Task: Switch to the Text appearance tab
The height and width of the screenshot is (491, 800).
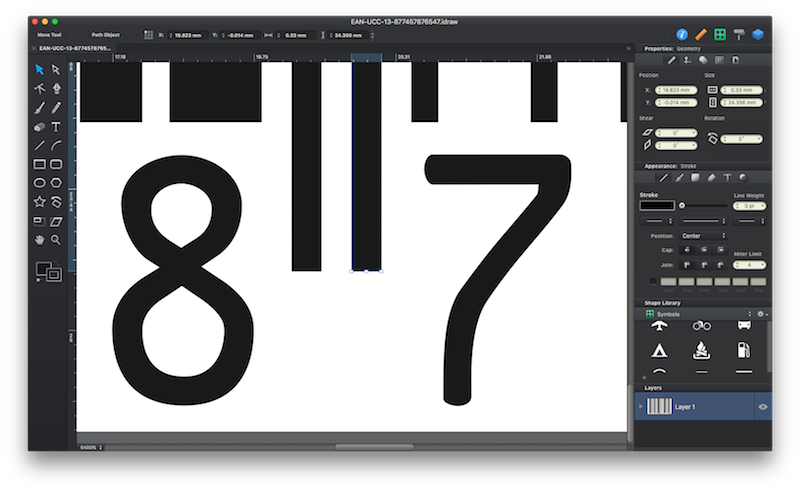Action: (x=727, y=177)
